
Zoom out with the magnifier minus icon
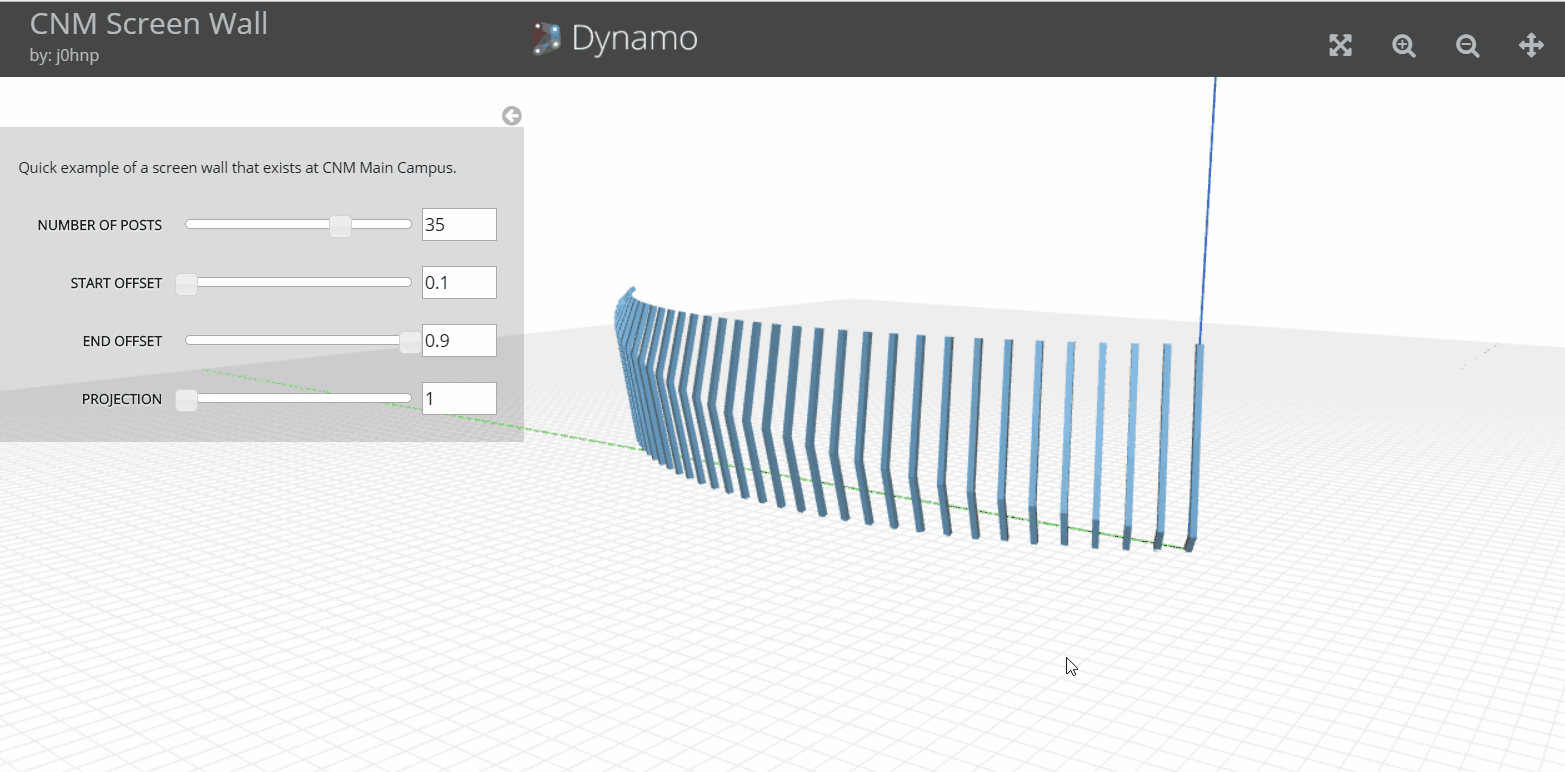1467,45
